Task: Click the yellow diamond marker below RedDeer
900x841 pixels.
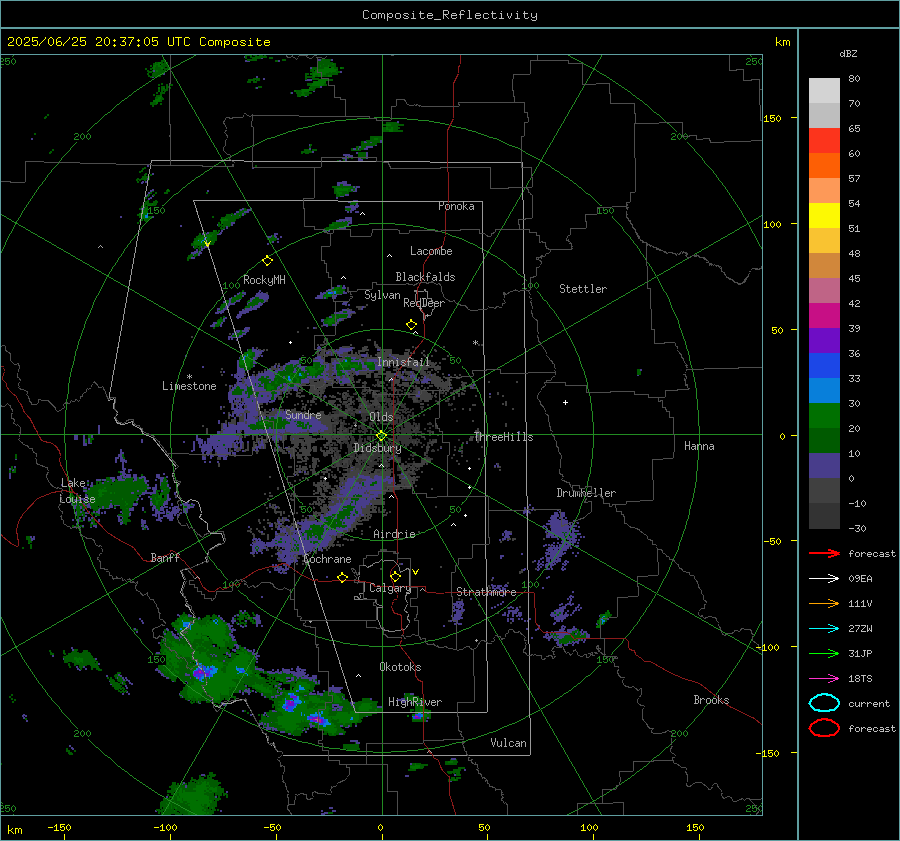Action: click(411, 325)
